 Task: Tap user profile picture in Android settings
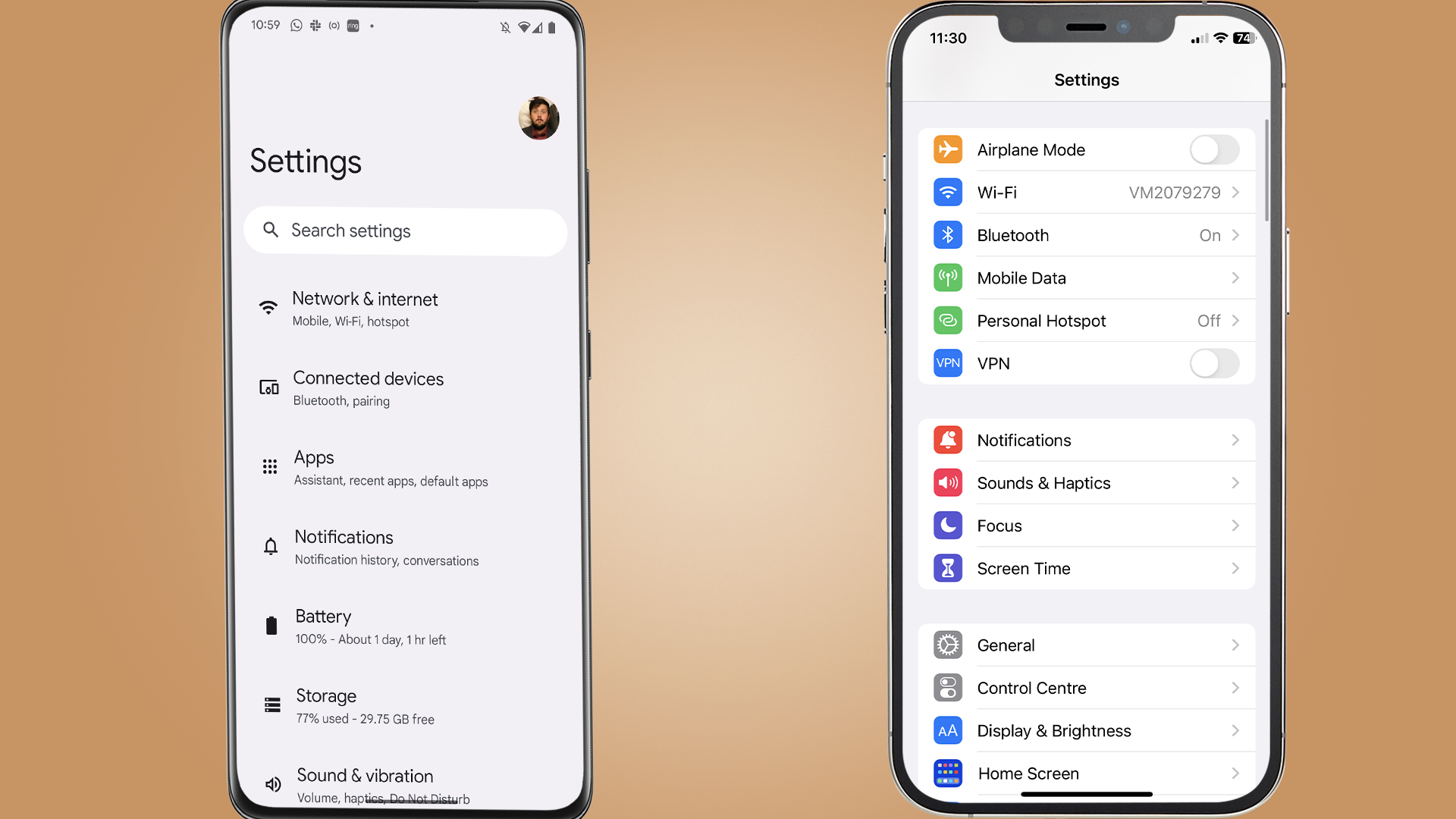tap(539, 118)
